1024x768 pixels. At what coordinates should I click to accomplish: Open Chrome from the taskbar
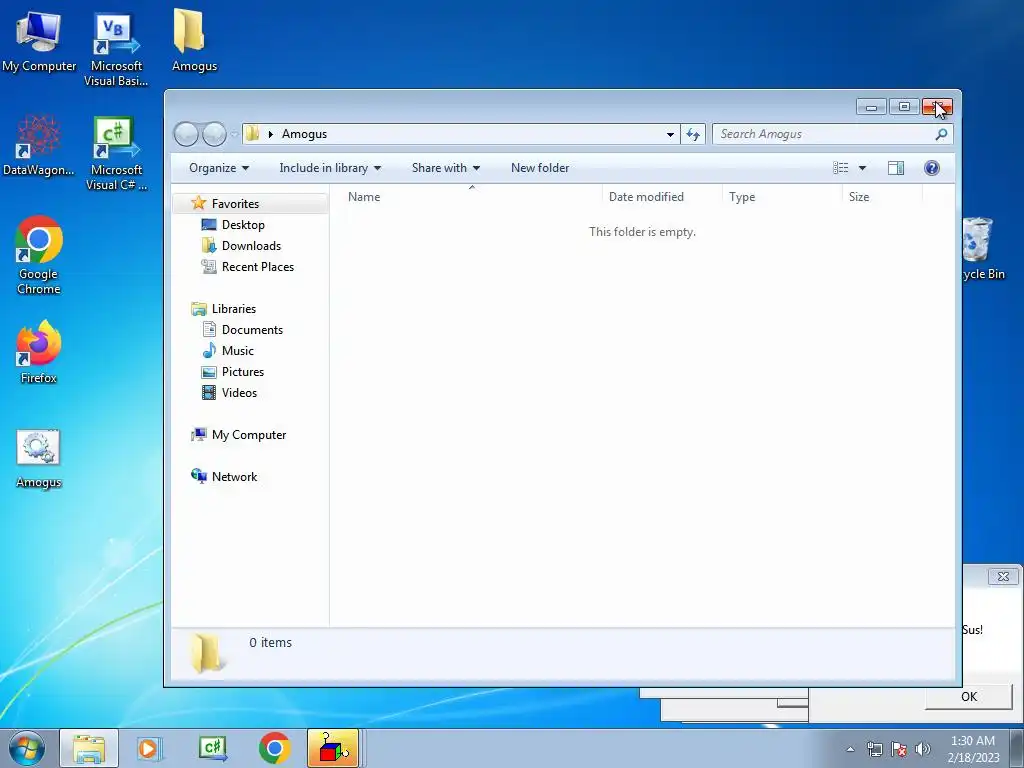tap(274, 748)
